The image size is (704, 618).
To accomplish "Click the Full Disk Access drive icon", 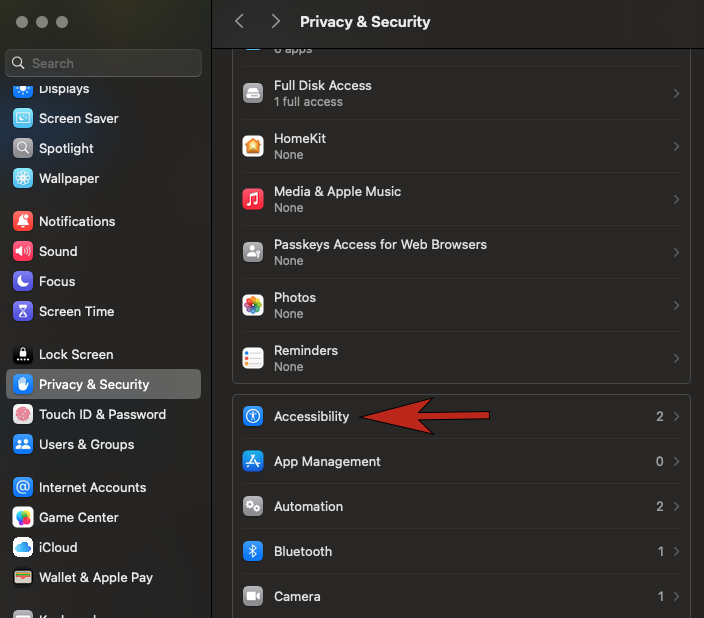I will [253, 93].
